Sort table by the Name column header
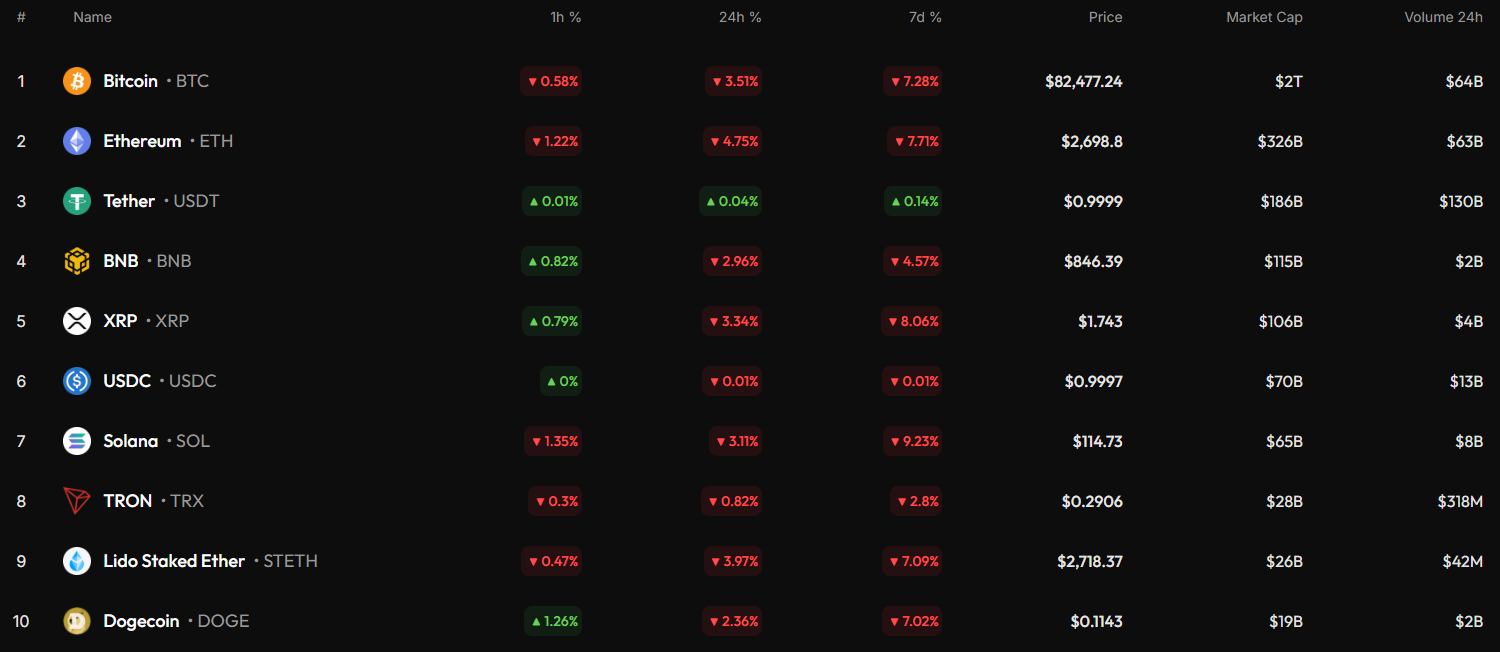The height and width of the screenshot is (652, 1500). pos(92,17)
